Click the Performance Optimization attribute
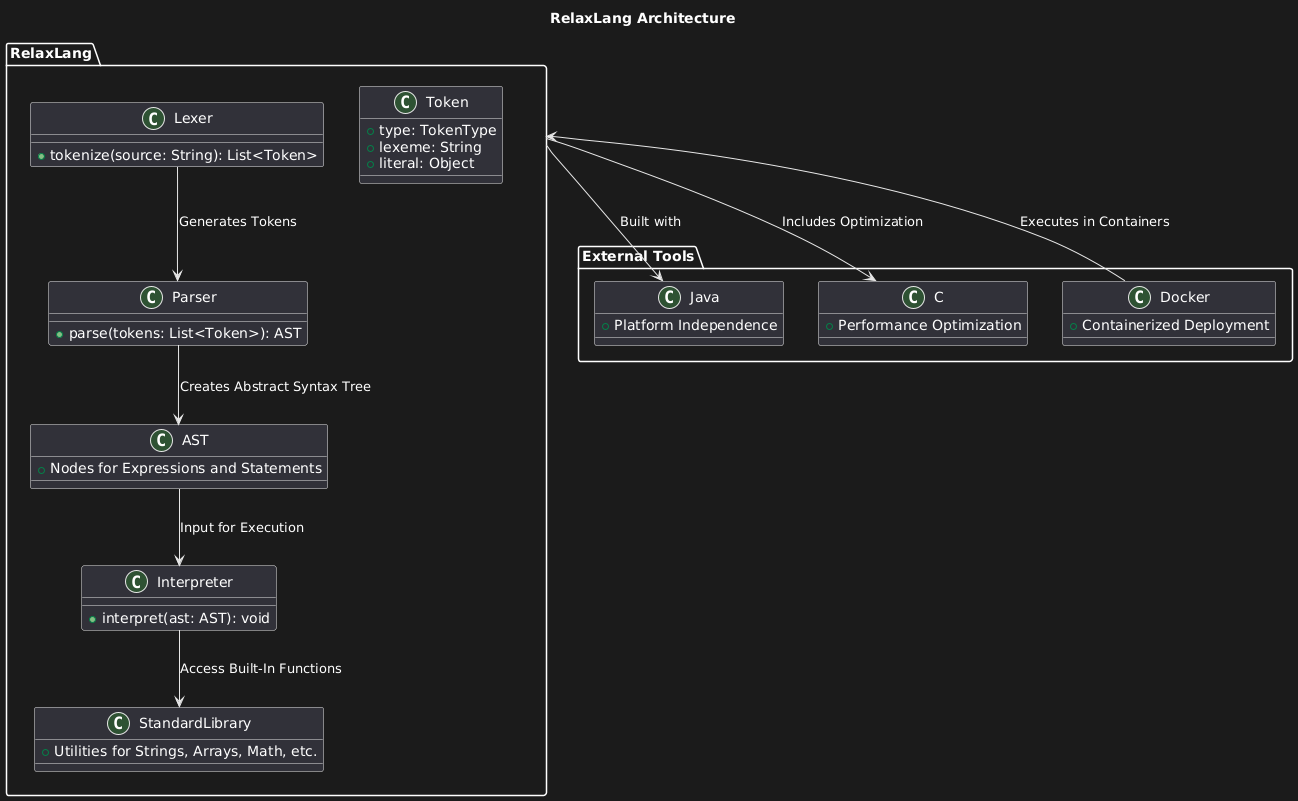The image size is (1298, 801). point(929,325)
